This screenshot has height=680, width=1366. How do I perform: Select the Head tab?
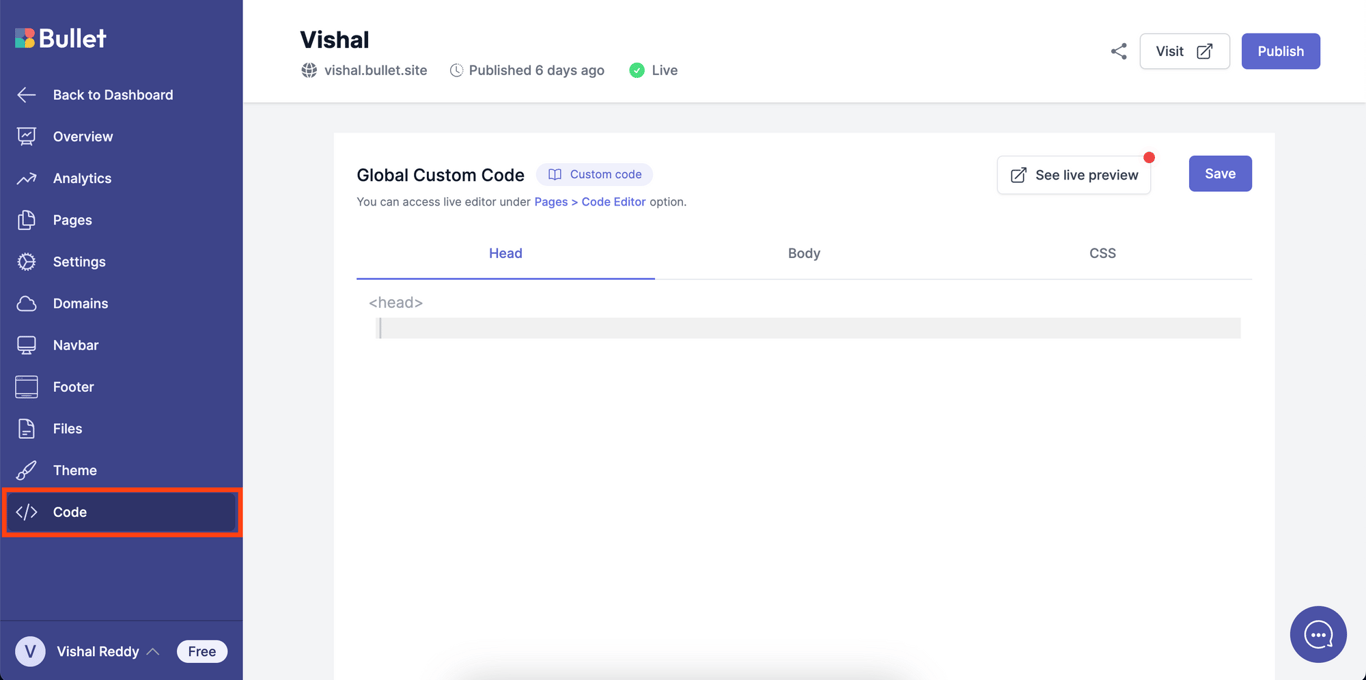505,253
